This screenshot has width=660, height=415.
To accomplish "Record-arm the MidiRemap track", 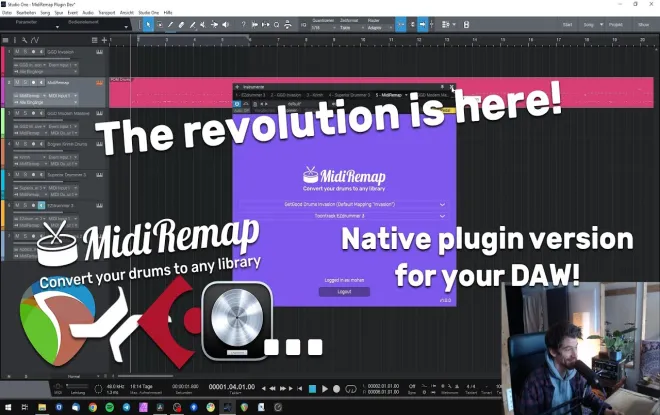I will (33, 82).
